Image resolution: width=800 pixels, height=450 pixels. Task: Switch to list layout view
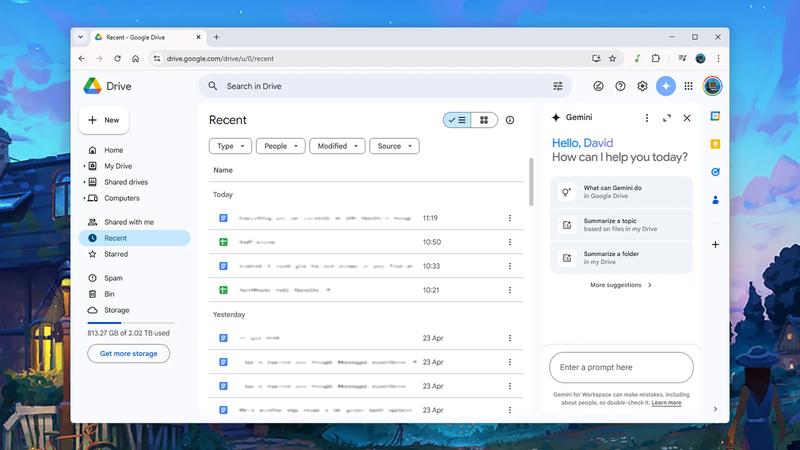click(x=457, y=120)
